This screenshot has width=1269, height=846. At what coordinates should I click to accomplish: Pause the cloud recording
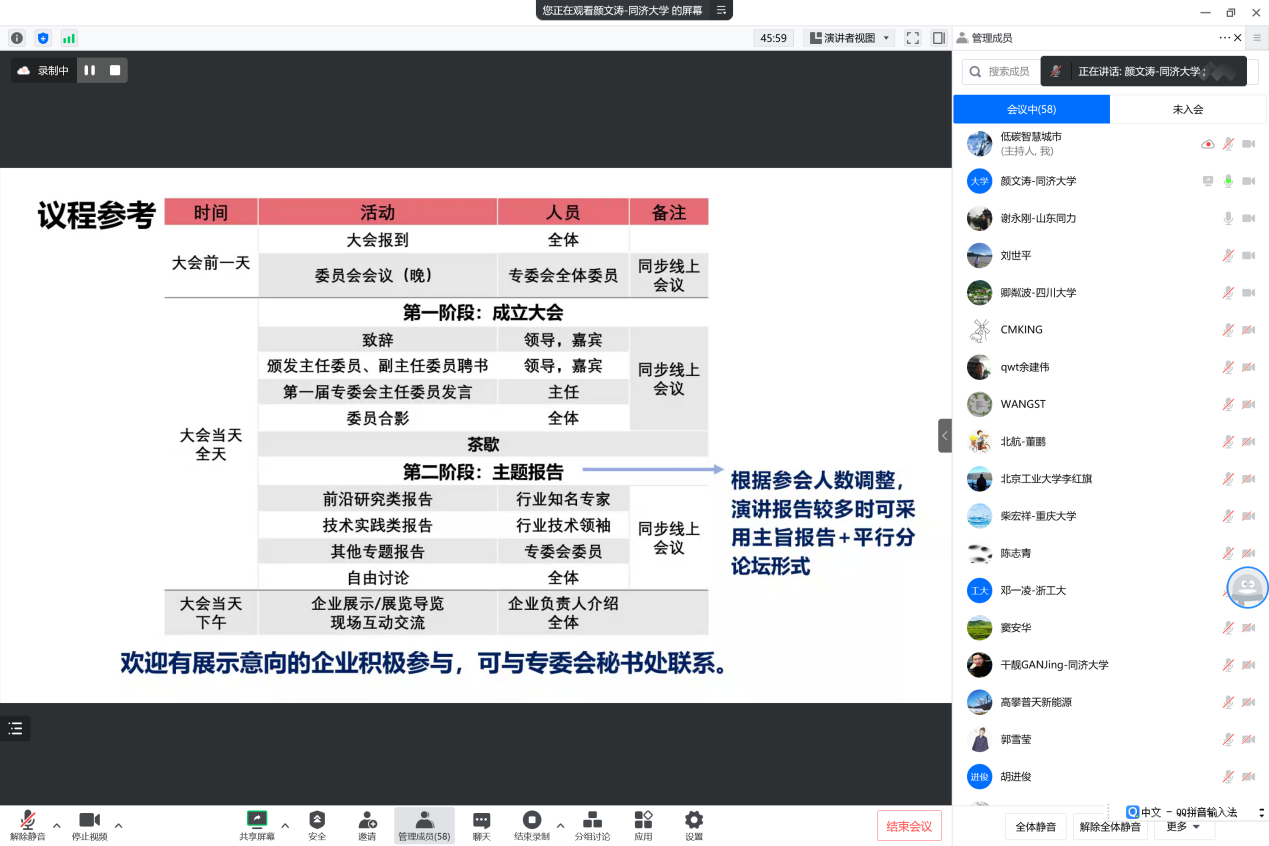click(x=89, y=69)
